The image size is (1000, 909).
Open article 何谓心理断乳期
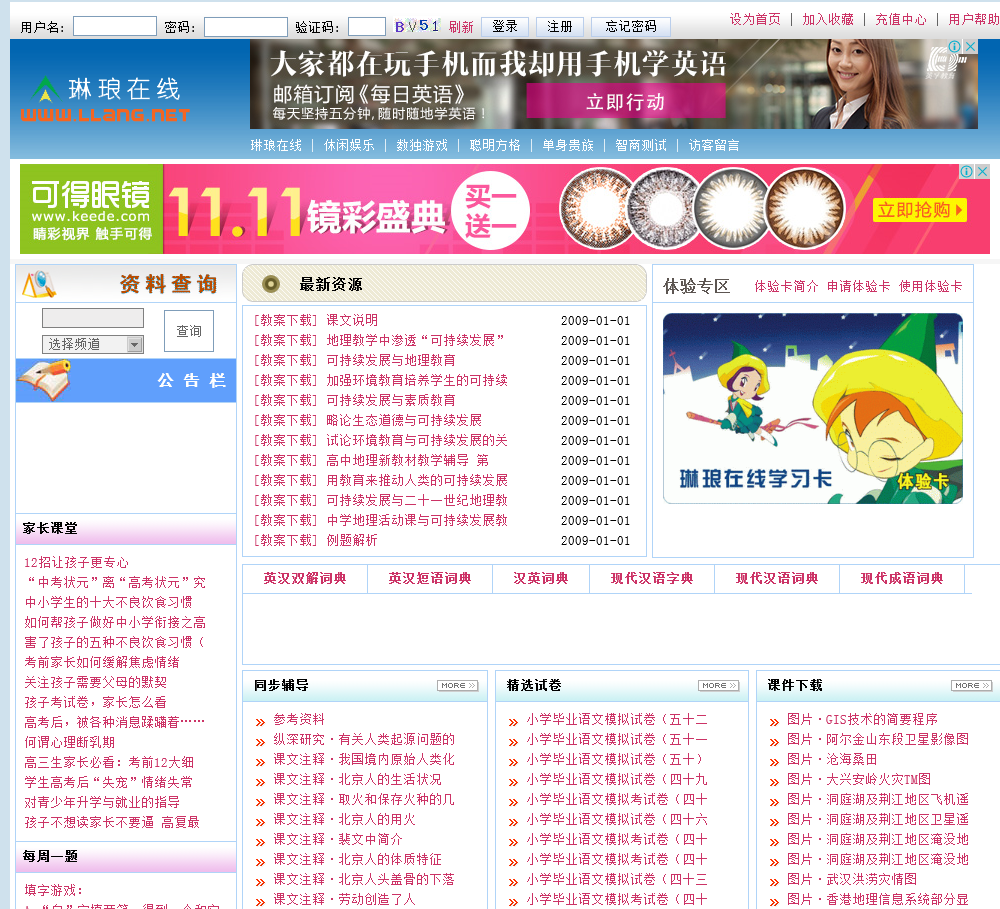(x=70, y=743)
